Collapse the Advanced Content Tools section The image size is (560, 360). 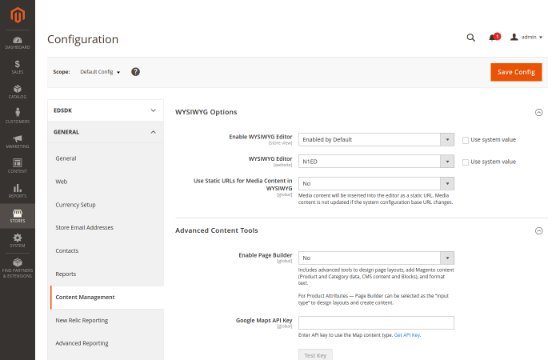[x=539, y=231]
